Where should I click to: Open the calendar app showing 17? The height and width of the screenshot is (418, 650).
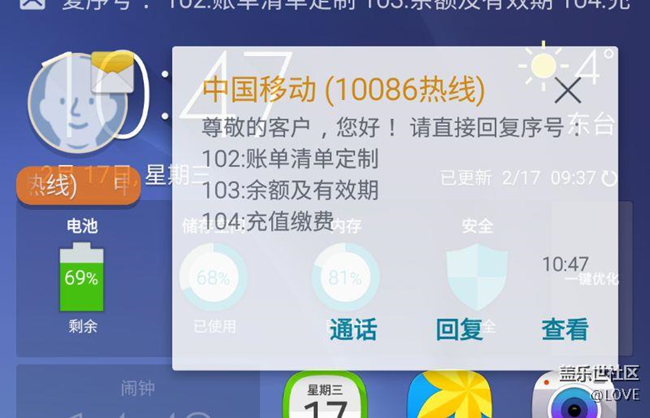pyautogui.click(x=325, y=396)
